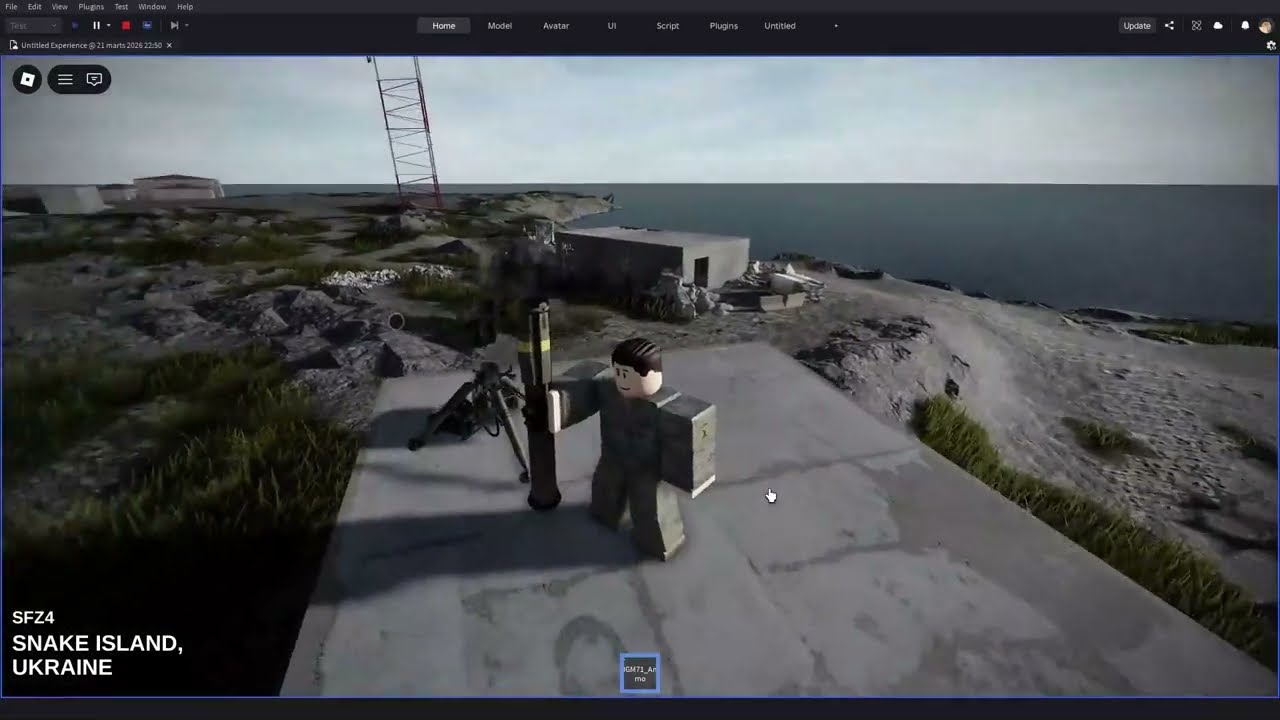
Task: Open the in-game chat bubble icon
Action: coord(94,79)
